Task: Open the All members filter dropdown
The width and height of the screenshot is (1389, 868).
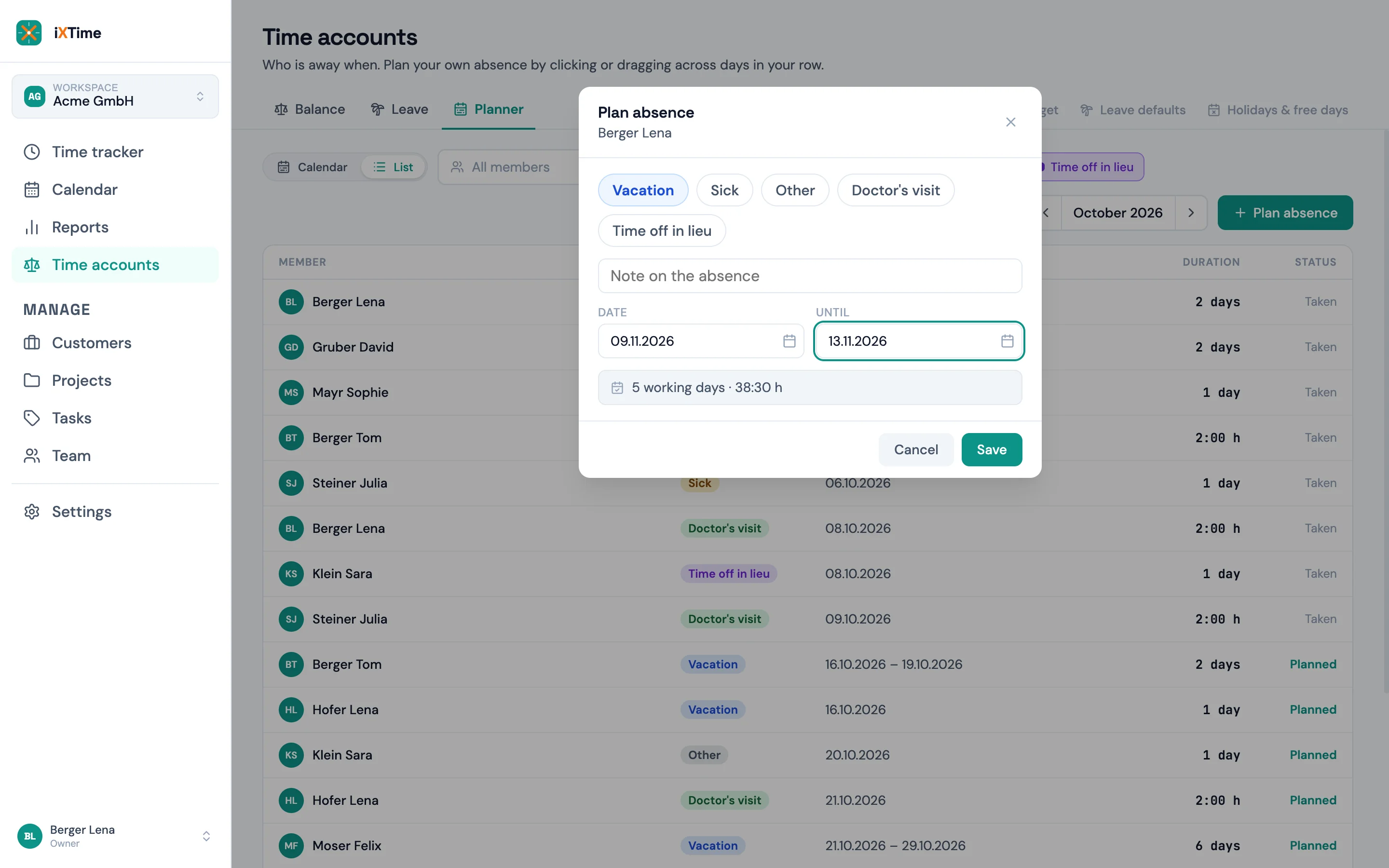Action: (x=508, y=167)
